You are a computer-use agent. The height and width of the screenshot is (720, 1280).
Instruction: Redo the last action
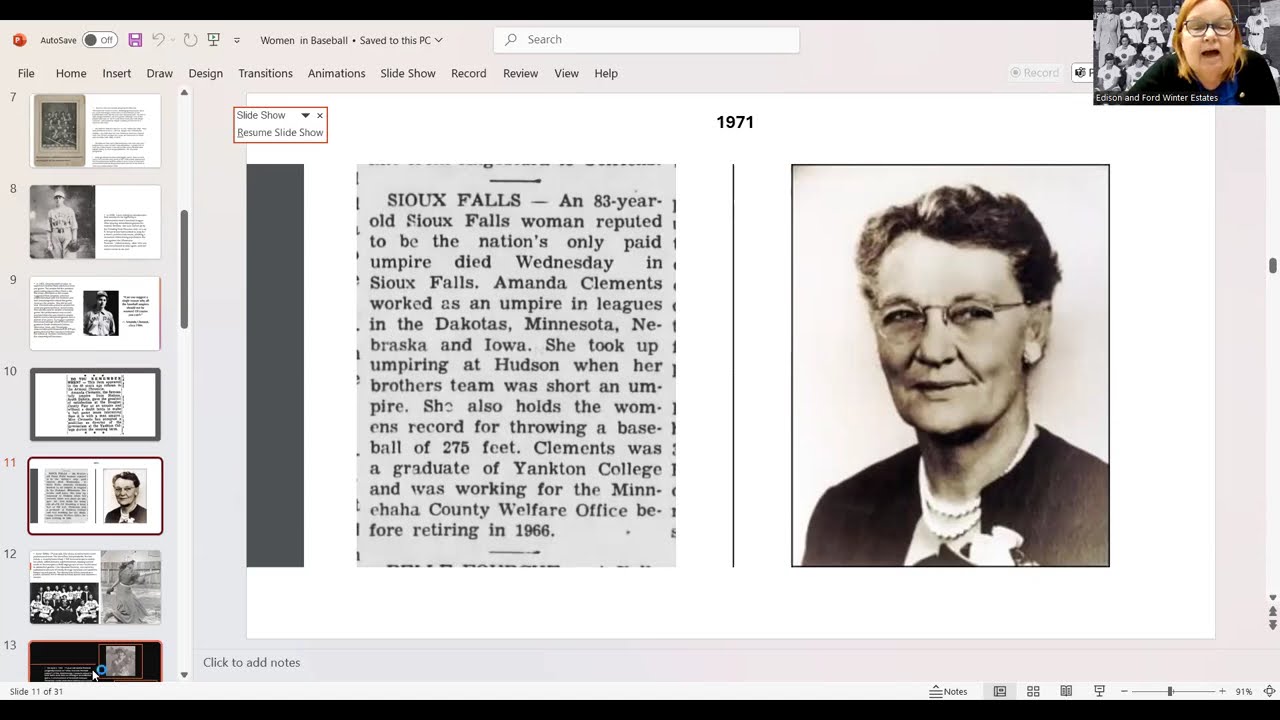click(190, 40)
